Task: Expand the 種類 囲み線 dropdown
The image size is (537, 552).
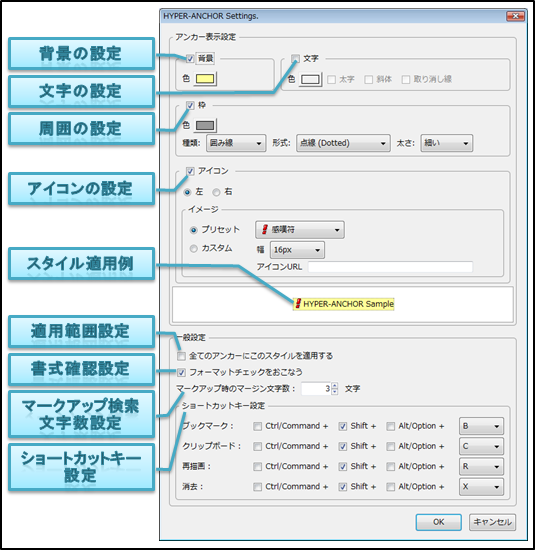Action: pyautogui.click(x=236, y=143)
